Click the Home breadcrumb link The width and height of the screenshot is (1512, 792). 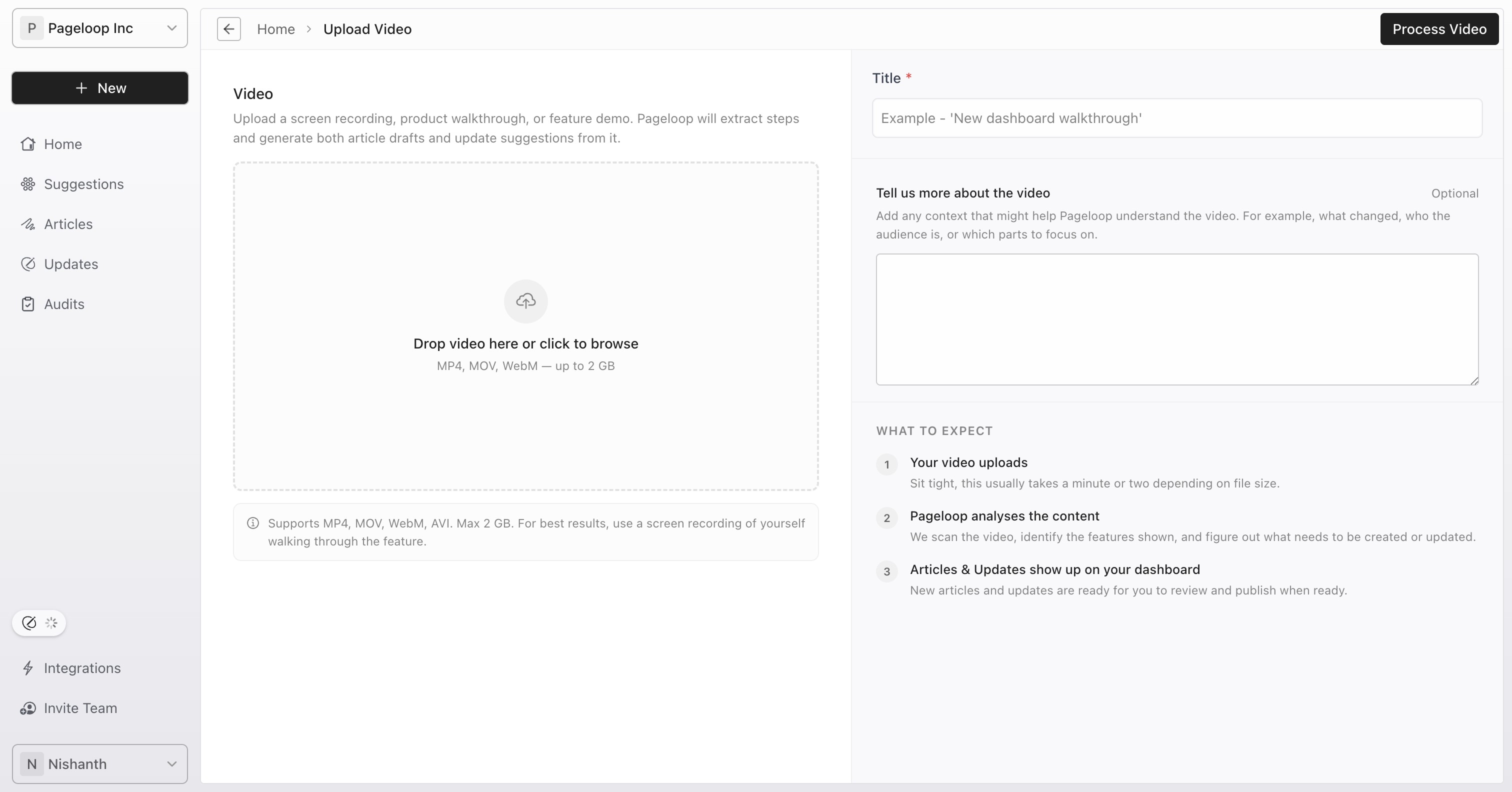(276, 29)
